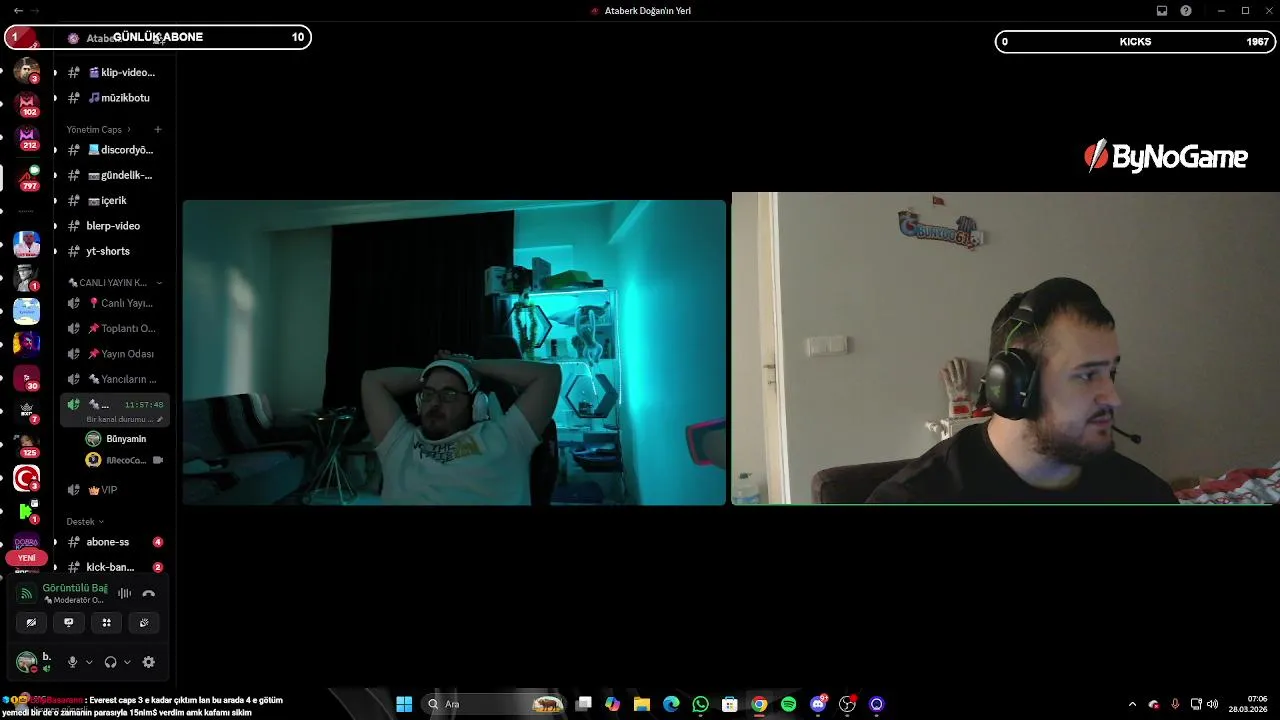Open the Turkish flag server icon
Viewport: 1280px width, 720px height.
27,478
